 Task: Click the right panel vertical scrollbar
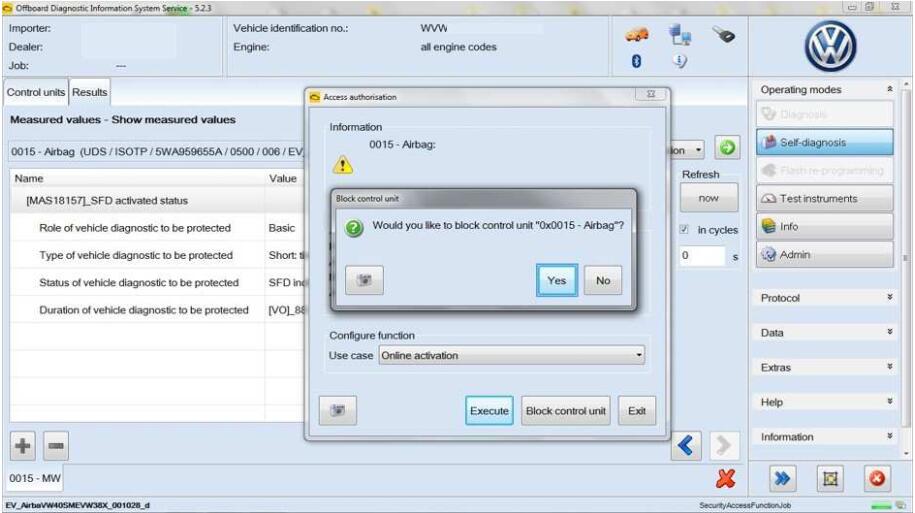click(x=906, y=257)
